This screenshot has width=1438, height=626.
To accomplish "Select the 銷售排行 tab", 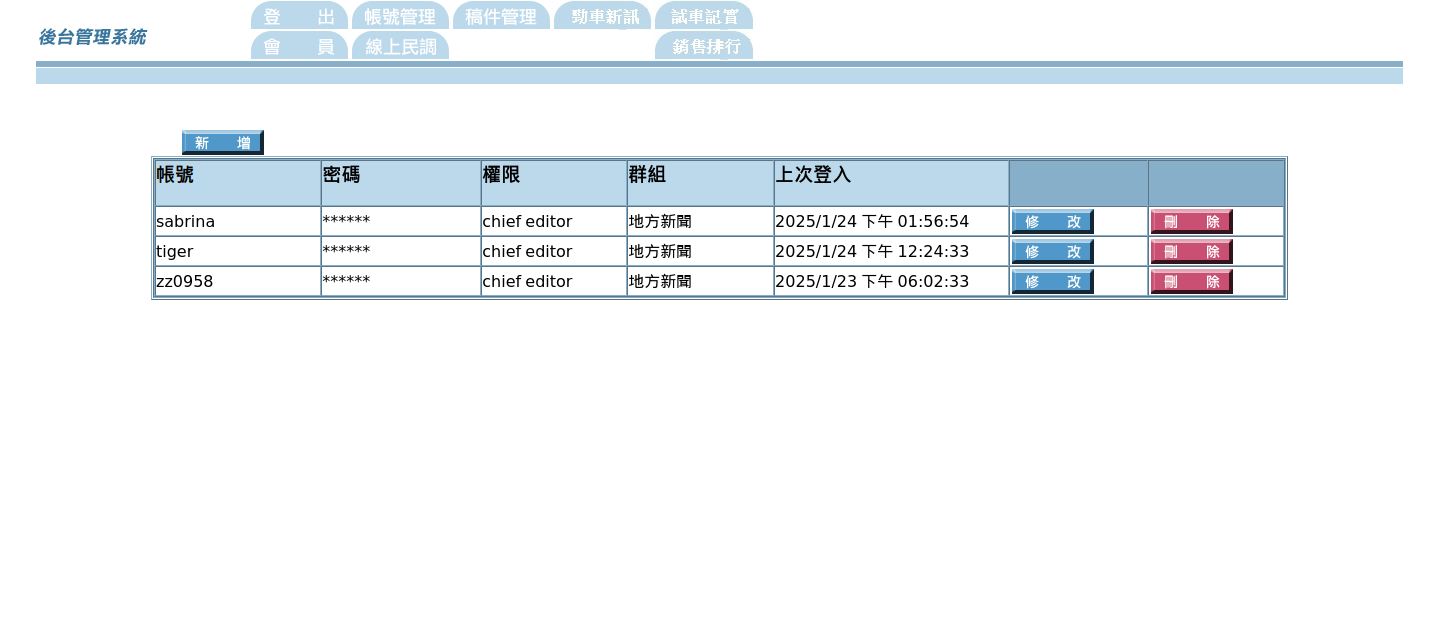I will [704, 46].
